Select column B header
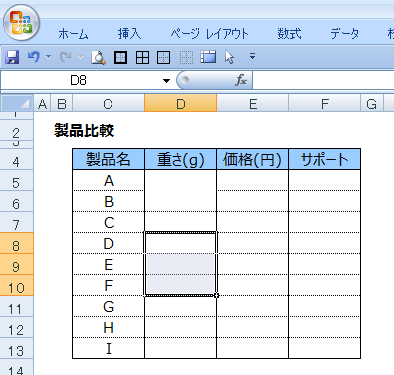The width and height of the screenshot is (394, 375). (x=62, y=104)
